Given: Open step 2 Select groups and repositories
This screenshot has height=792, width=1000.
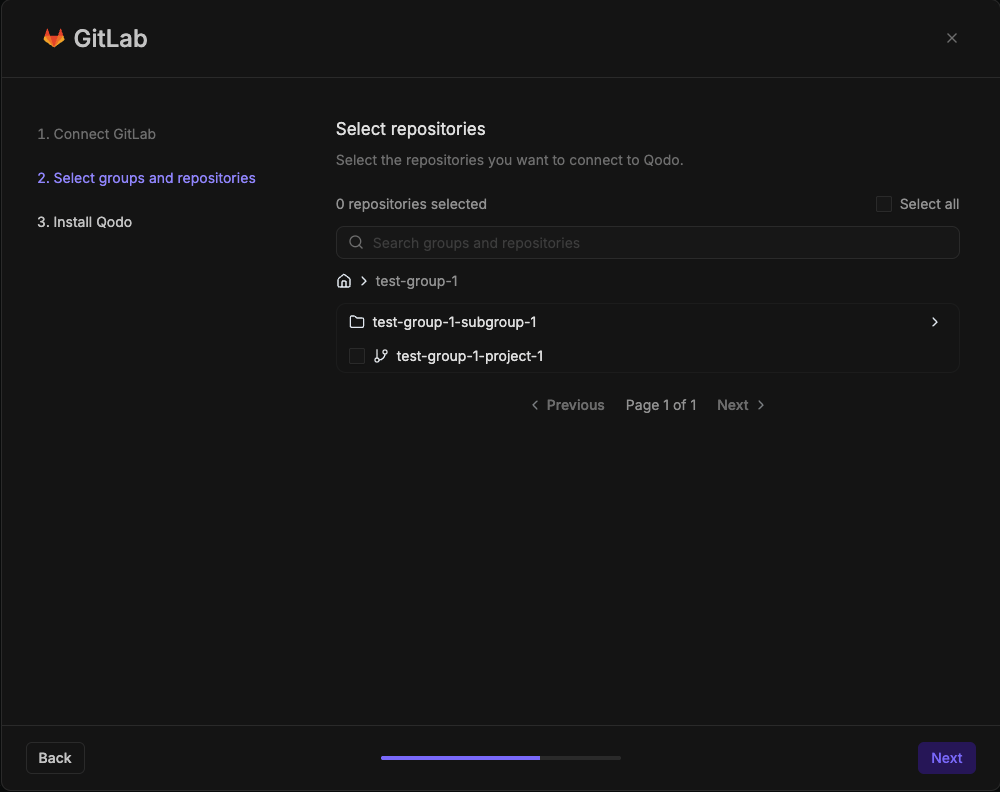Looking at the screenshot, I should 146,178.
